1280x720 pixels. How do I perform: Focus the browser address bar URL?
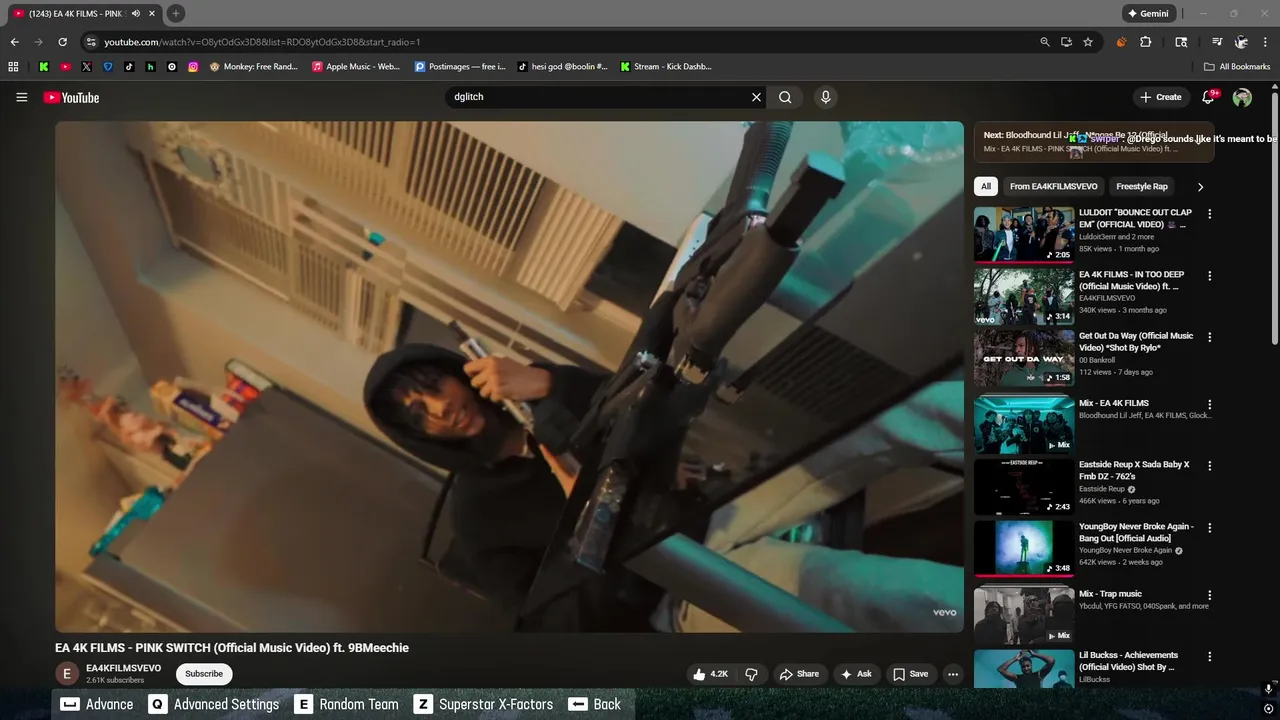coord(262,42)
